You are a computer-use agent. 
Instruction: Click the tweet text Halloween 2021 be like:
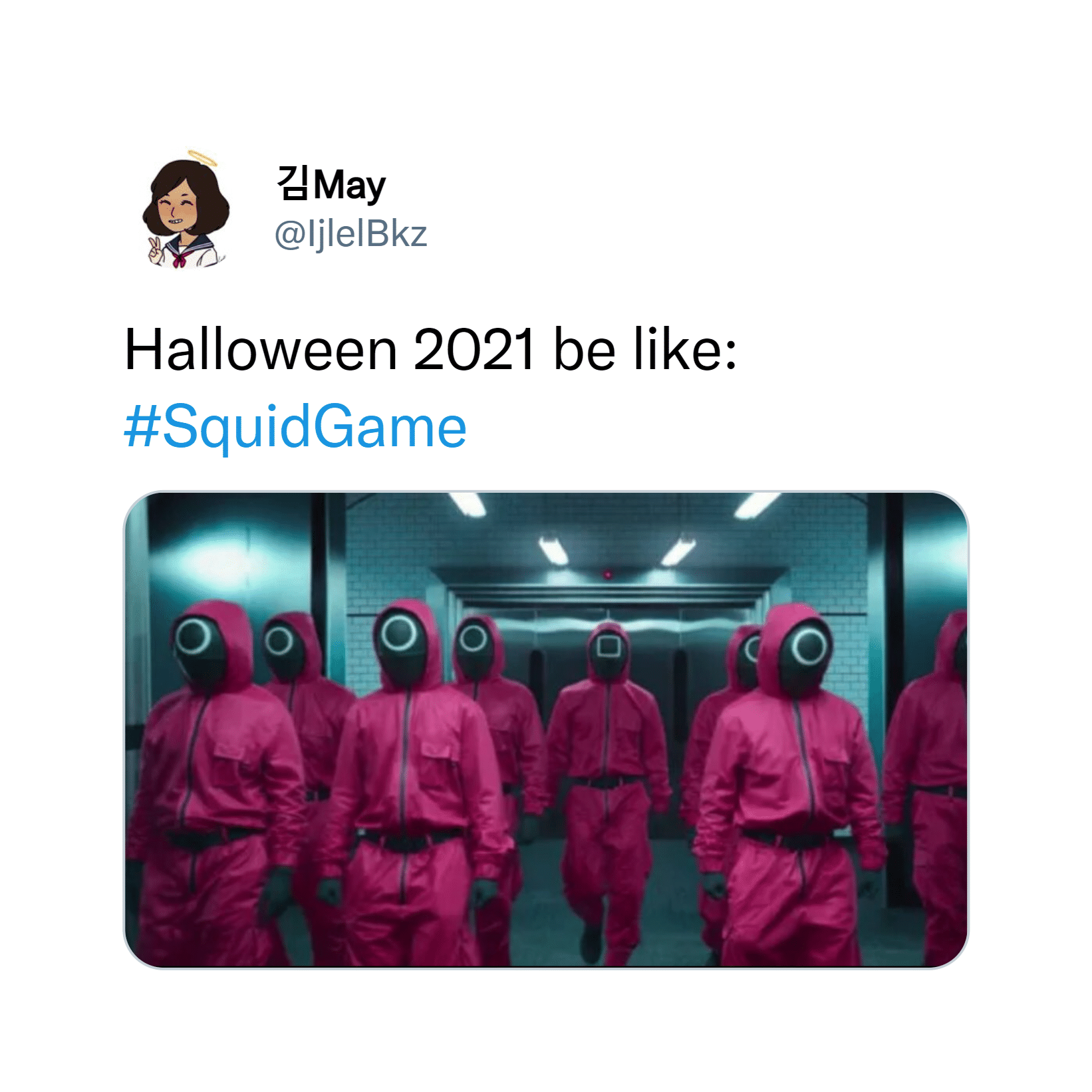pyautogui.click(x=431, y=349)
